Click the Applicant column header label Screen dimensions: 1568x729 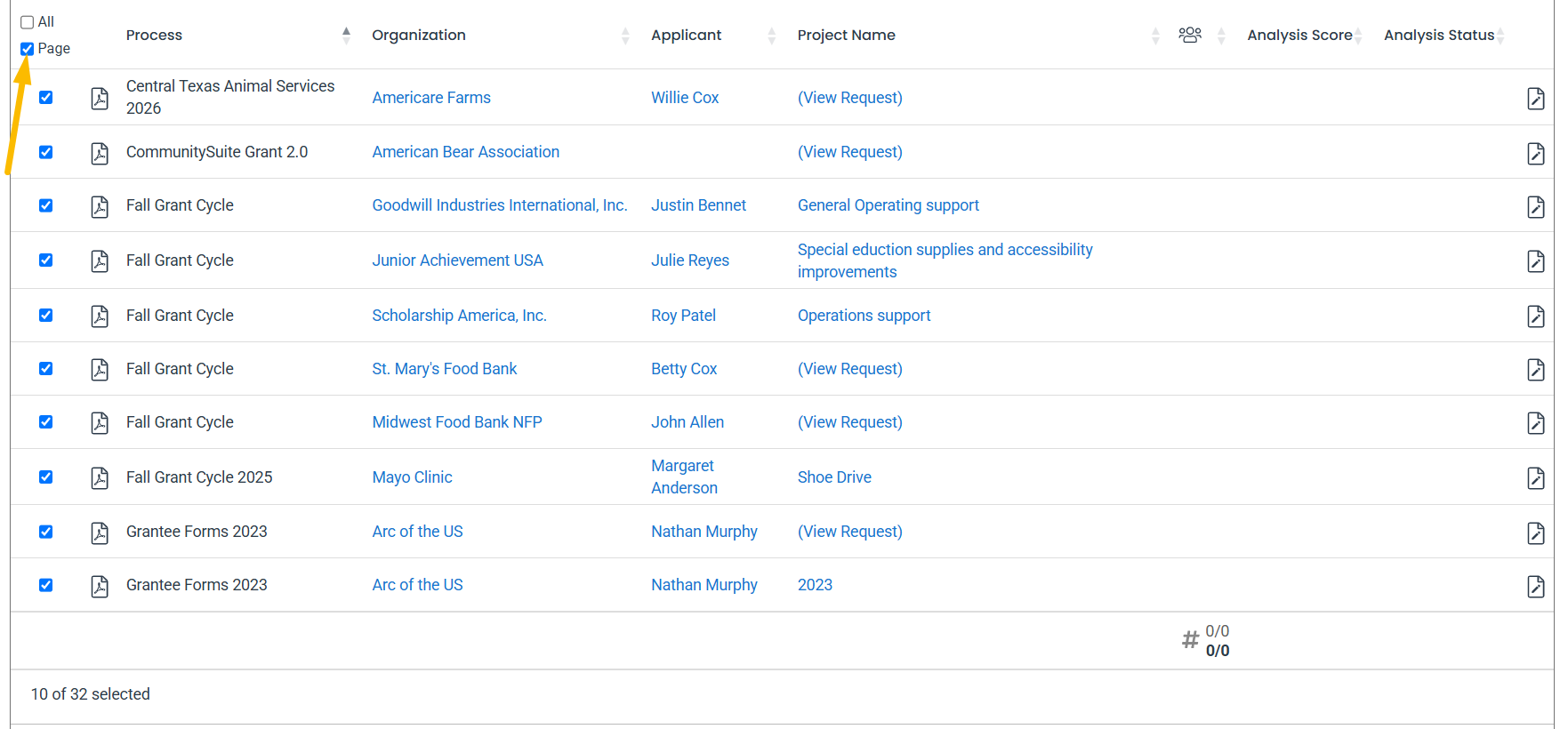click(687, 35)
